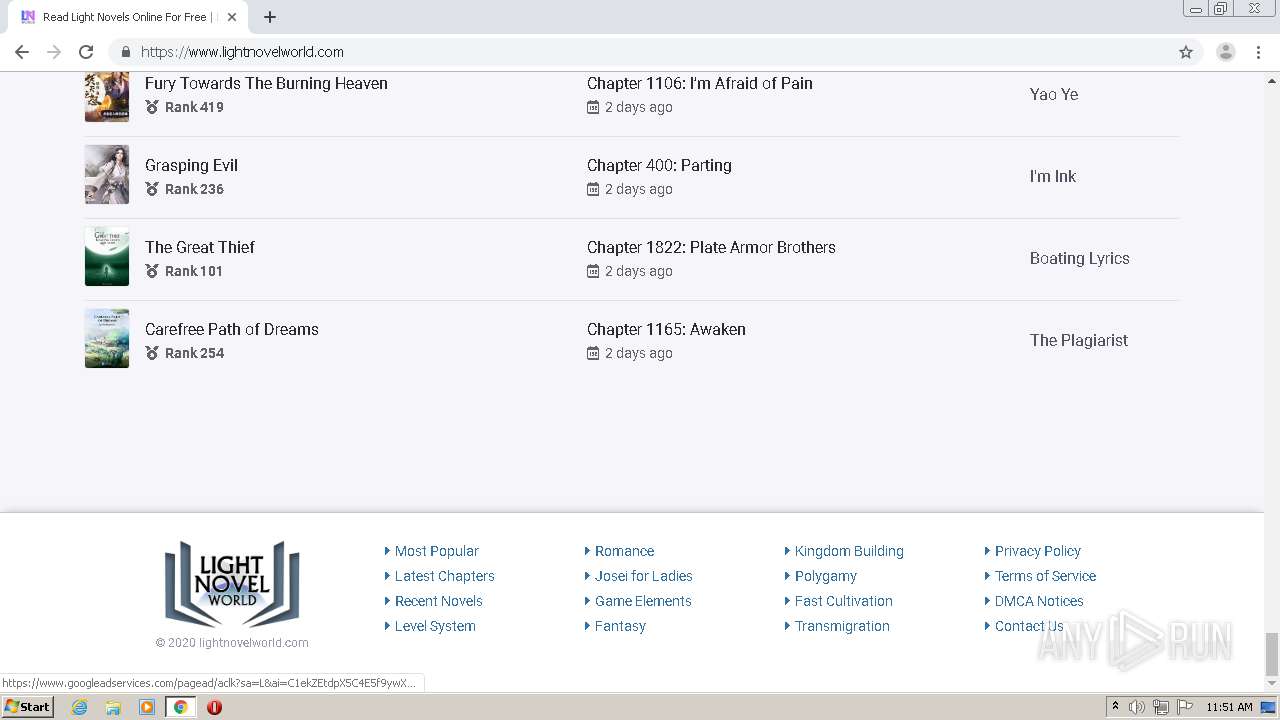Open the DMCA Notices link

tap(1039, 601)
